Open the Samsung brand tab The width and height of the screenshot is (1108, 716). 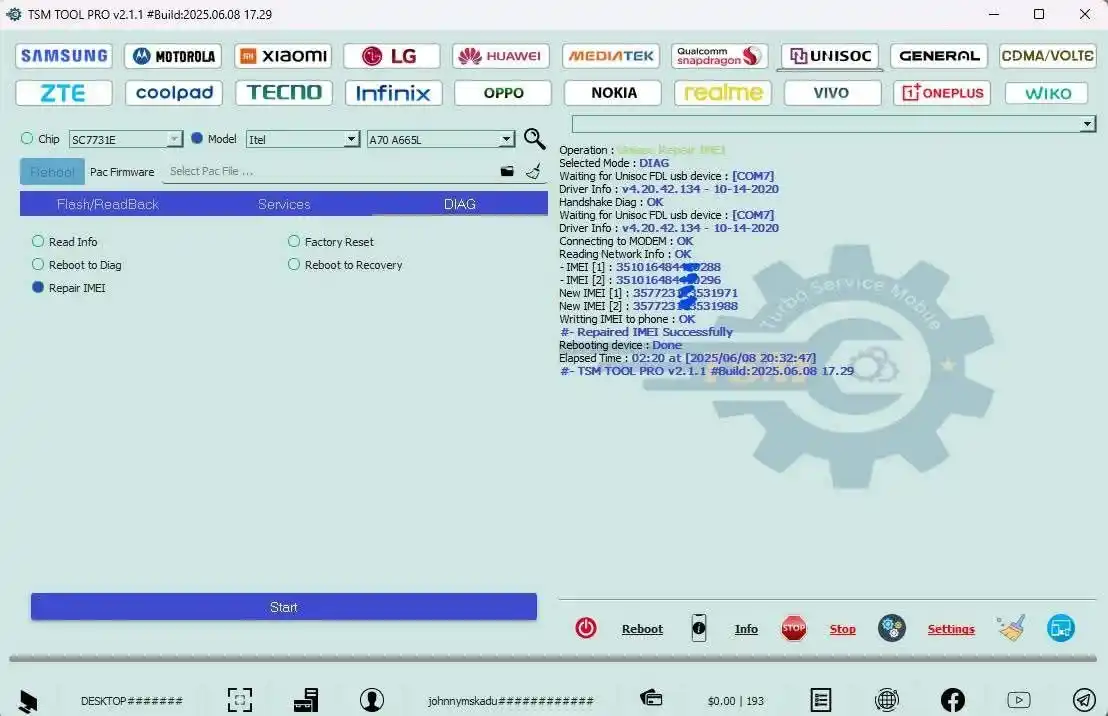point(64,56)
